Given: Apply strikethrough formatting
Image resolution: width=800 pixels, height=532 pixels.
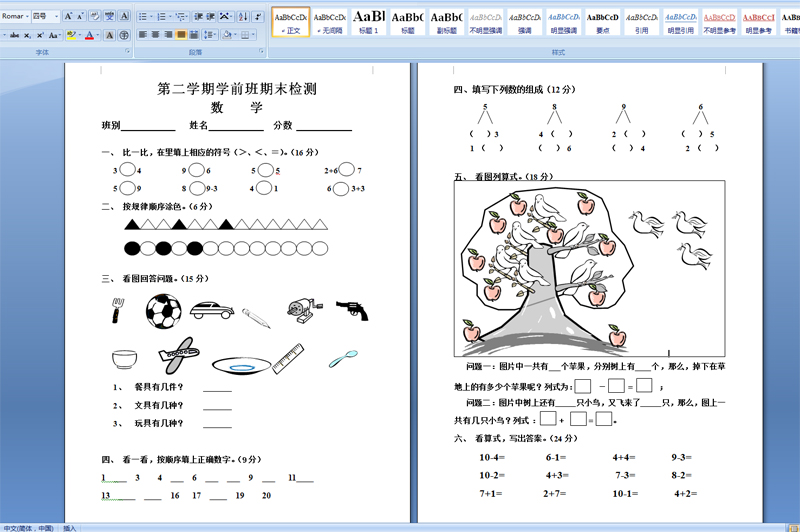Looking at the screenshot, I should click(14, 35).
